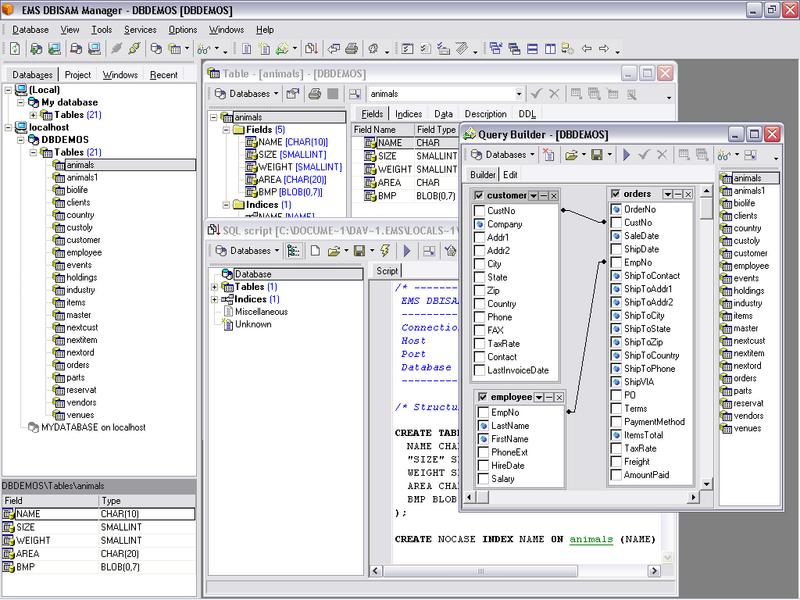Click the cascade windows icon in main toolbar

click(x=514, y=48)
